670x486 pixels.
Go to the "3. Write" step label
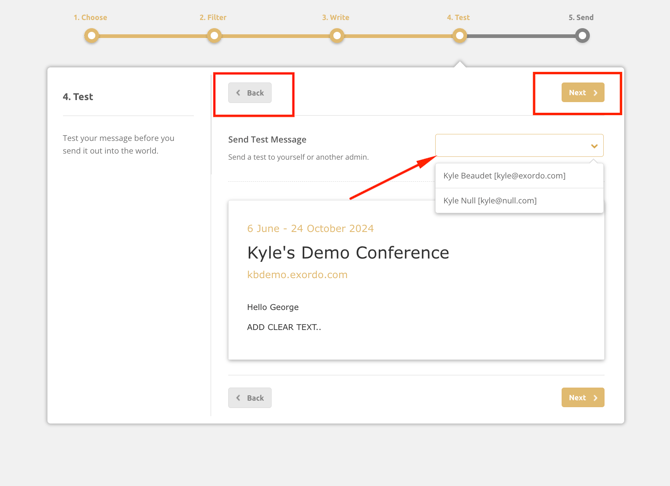[336, 17]
